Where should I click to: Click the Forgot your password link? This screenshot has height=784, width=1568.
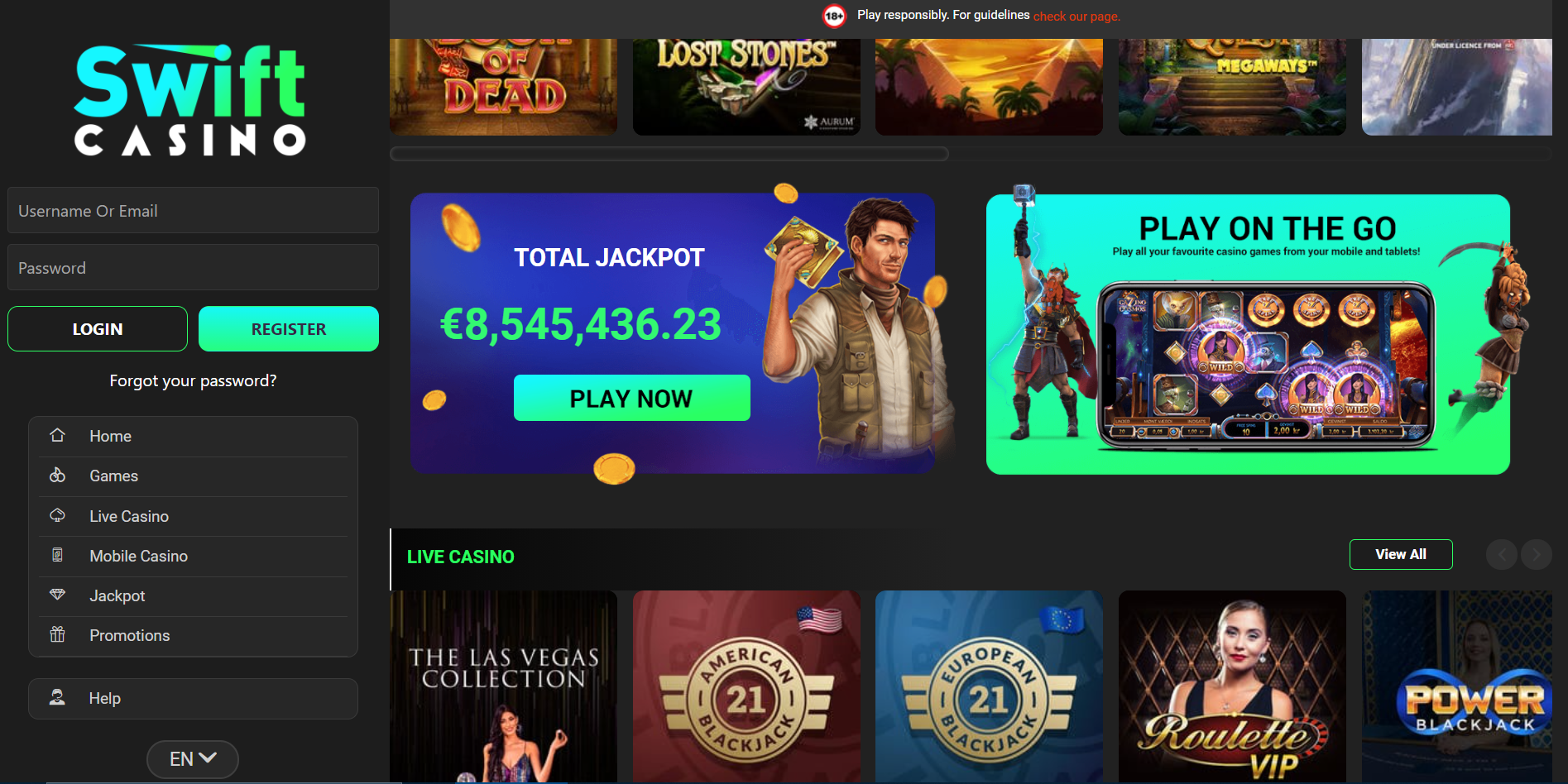click(x=193, y=380)
